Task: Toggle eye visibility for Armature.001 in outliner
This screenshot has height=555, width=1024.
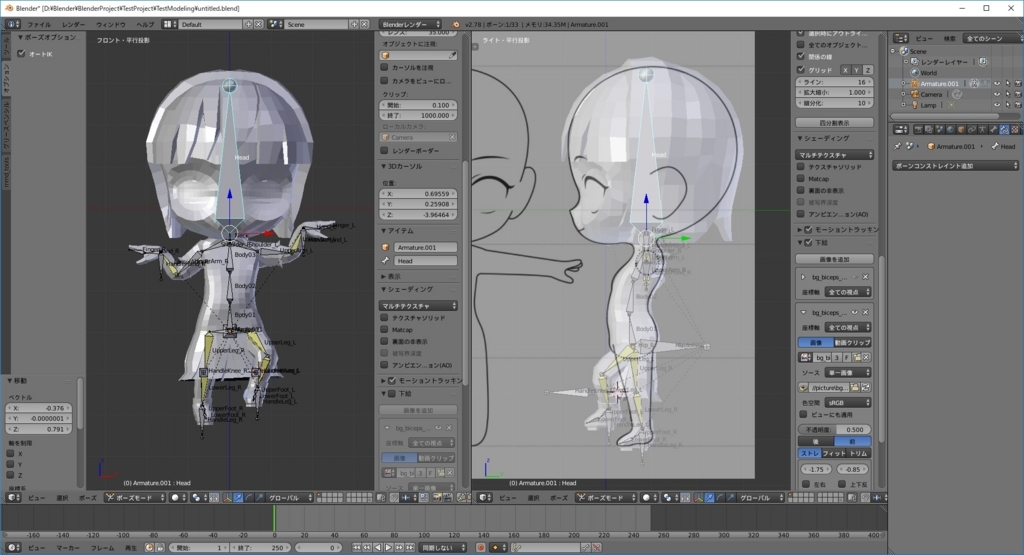Action: pyautogui.click(x=997, y=84)
